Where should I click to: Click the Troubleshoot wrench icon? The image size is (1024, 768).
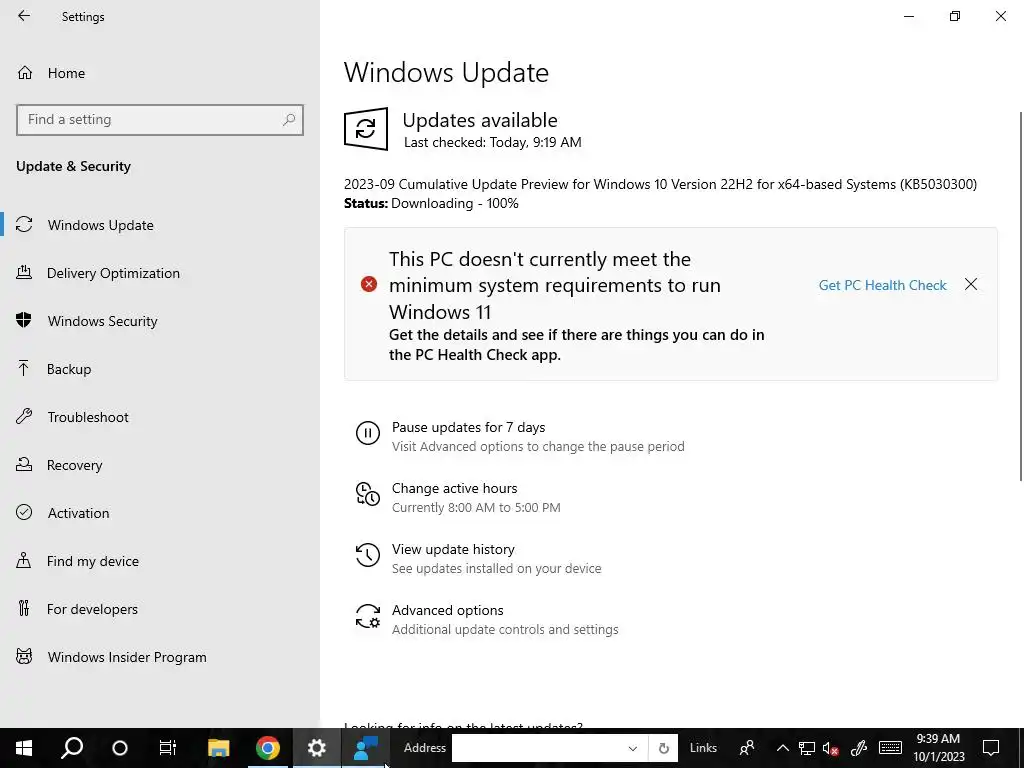pyautogui.click(x=24, y=416)
